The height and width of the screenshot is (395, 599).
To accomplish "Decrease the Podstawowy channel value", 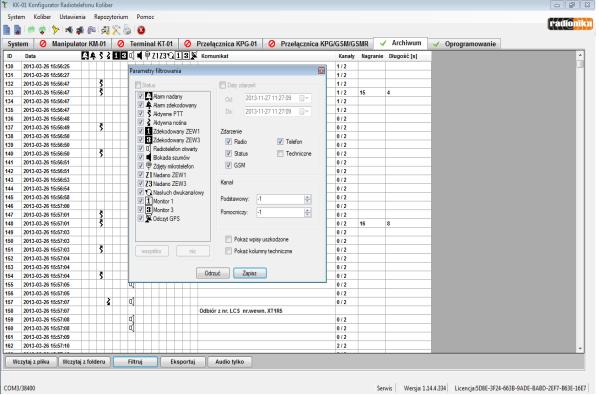I will tap(308, 202).
